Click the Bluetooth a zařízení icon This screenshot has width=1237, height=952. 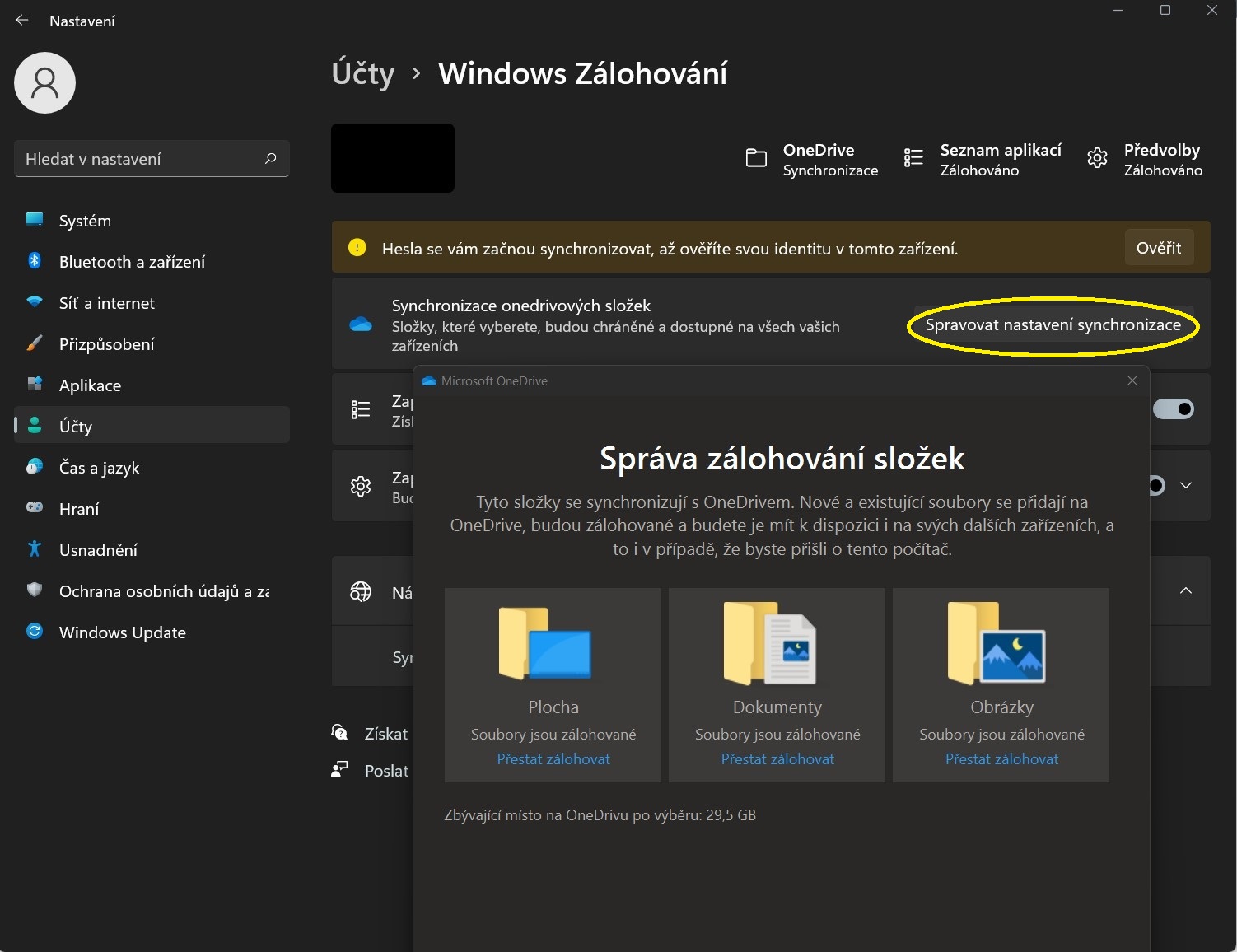(x=35, y=261)
